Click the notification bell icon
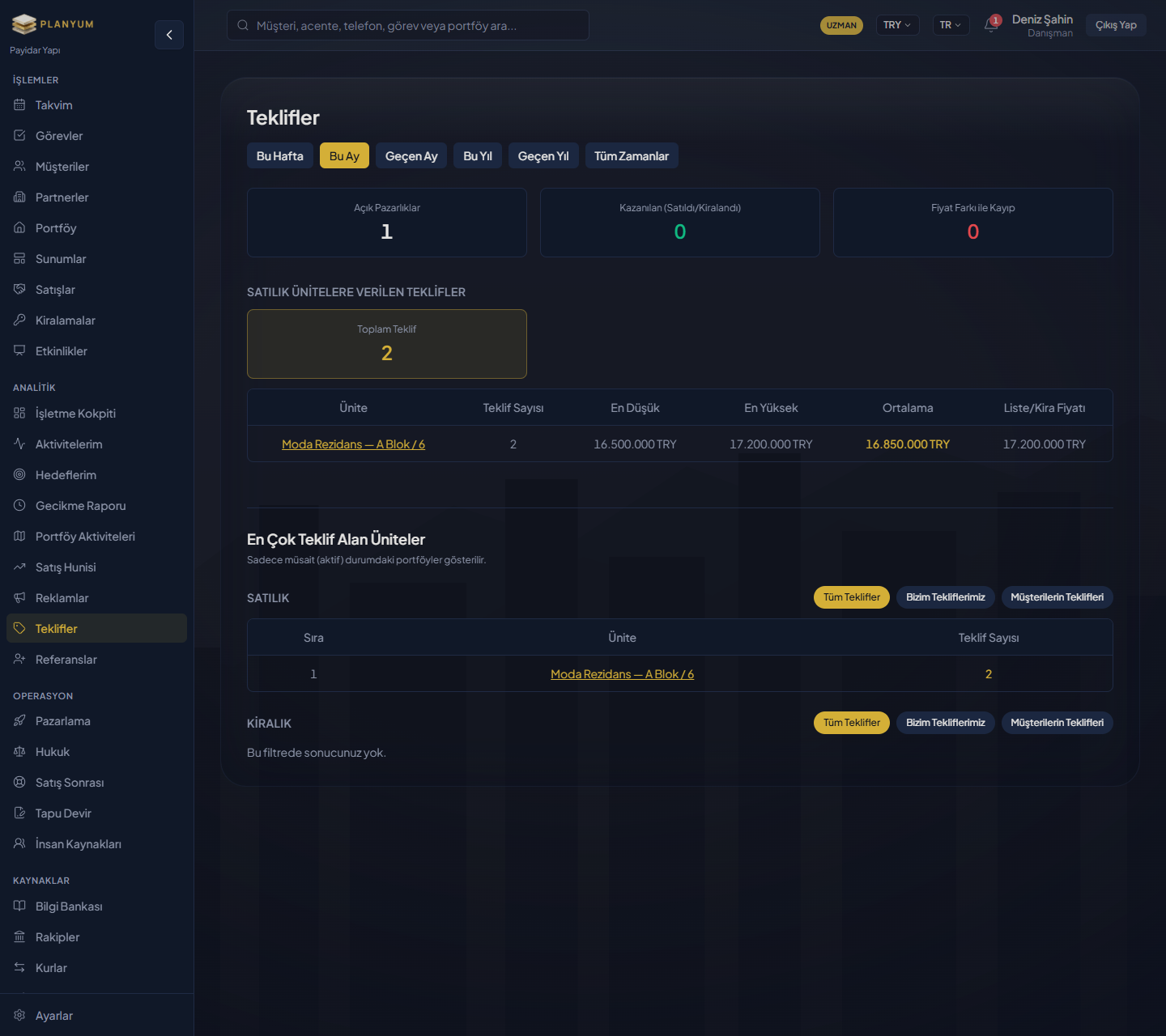The height and width of the screenshot is (1036, 1166). coord(991,25)
